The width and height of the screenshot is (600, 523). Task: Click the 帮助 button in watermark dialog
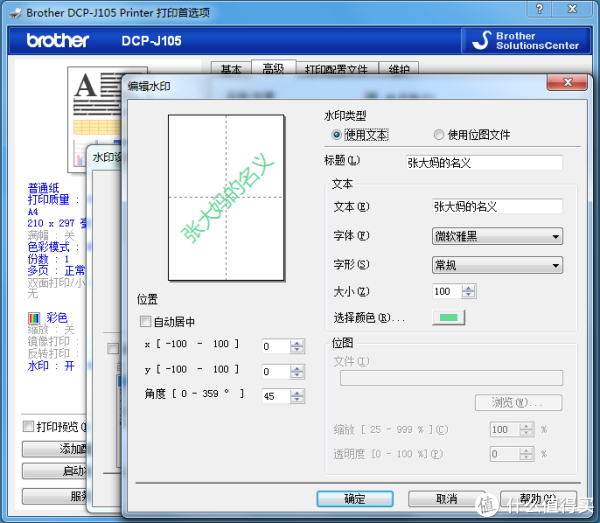pyautogui.click(x=538, y=499)
